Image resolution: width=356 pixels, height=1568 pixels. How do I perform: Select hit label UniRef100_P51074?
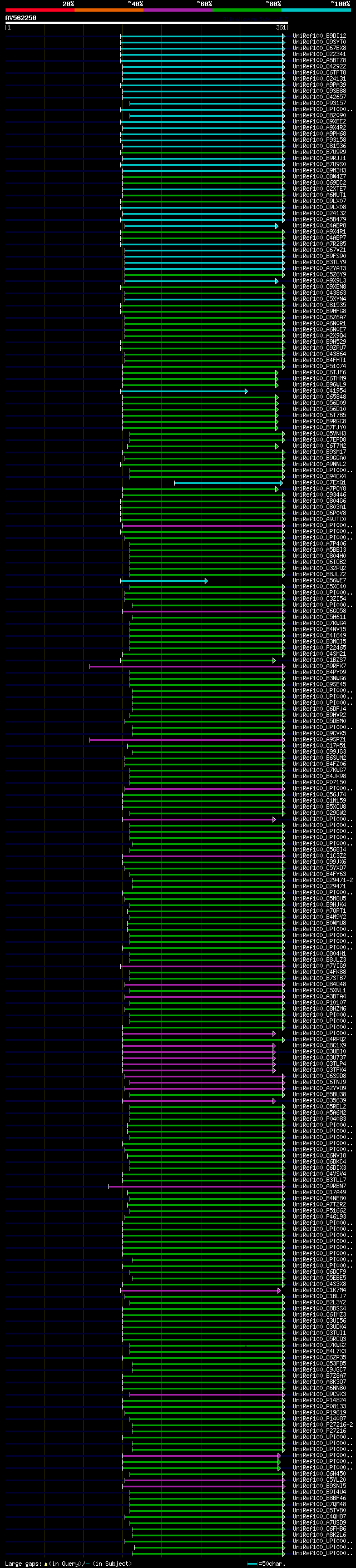pos(319,367)
